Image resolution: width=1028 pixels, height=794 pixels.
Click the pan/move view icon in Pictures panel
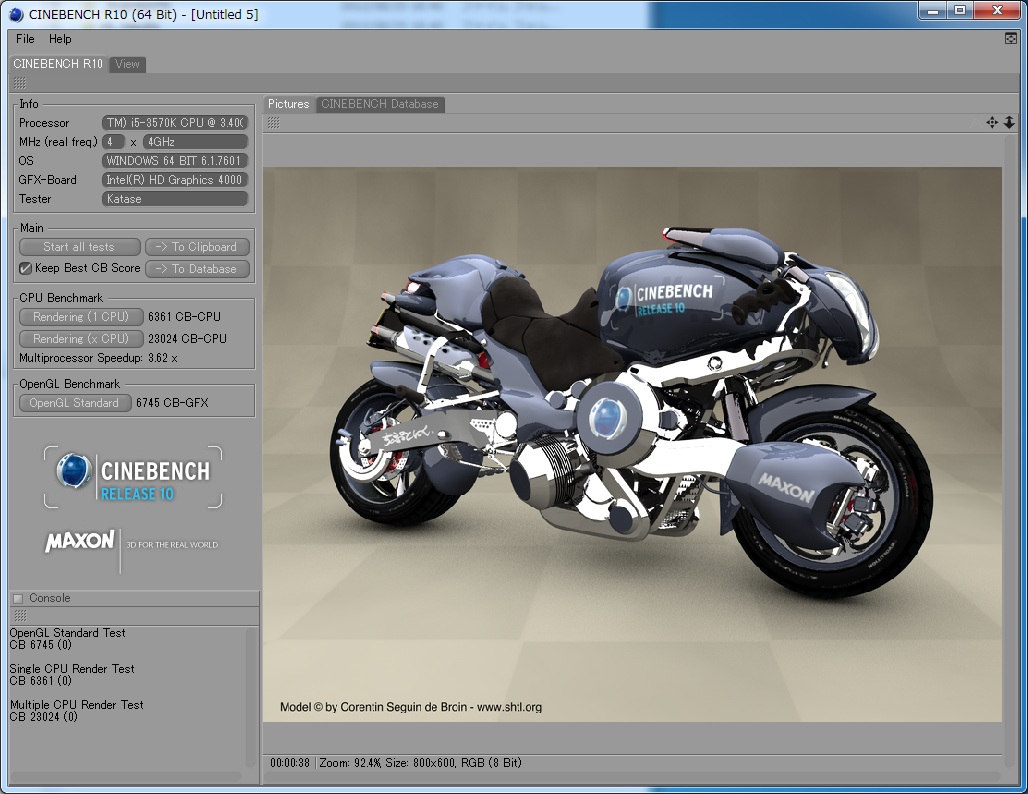tap(992, 122)
